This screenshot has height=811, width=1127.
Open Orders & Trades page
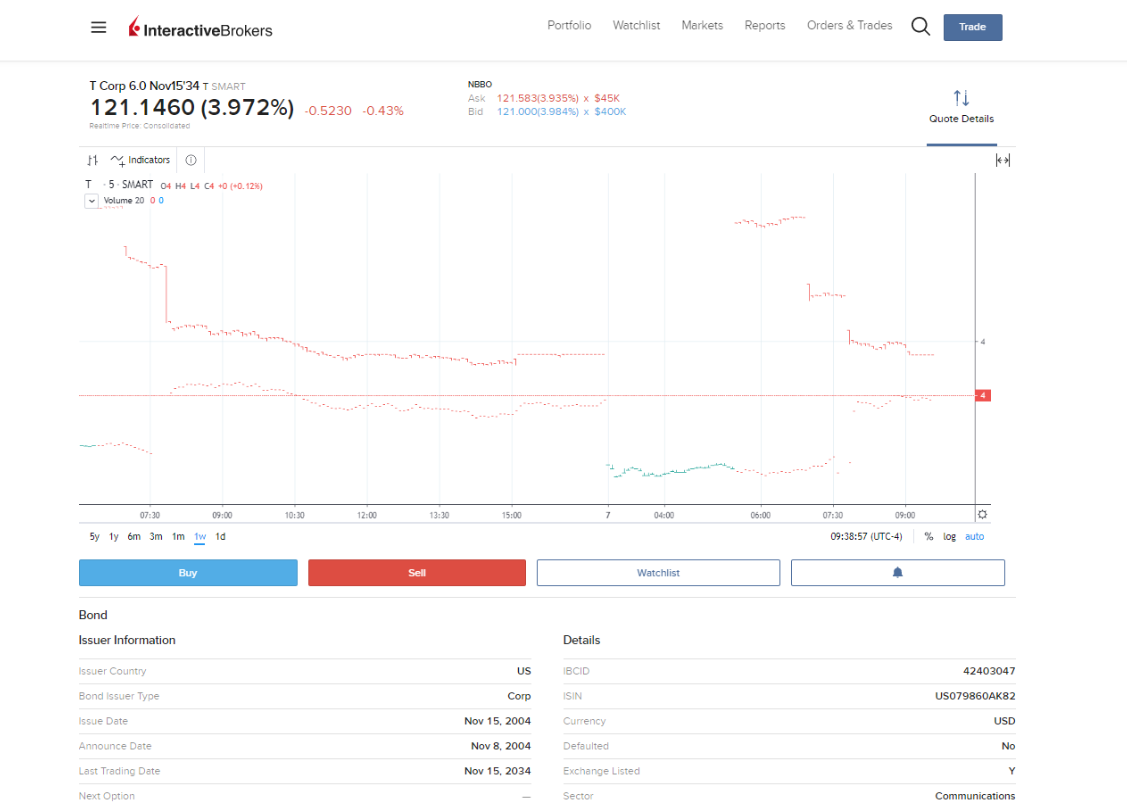(x=850, y=25)
